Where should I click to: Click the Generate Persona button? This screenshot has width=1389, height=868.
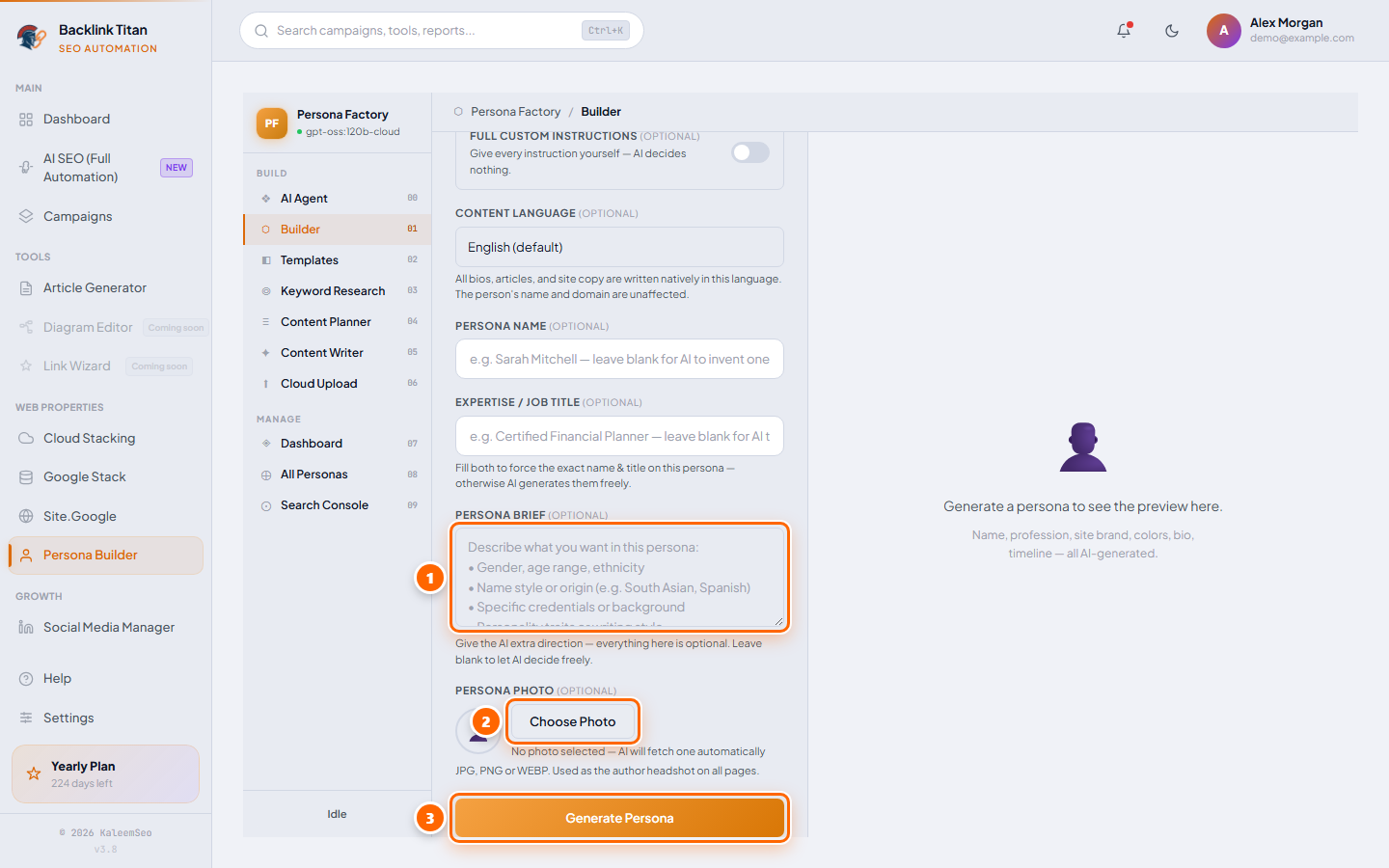point(619,818)
